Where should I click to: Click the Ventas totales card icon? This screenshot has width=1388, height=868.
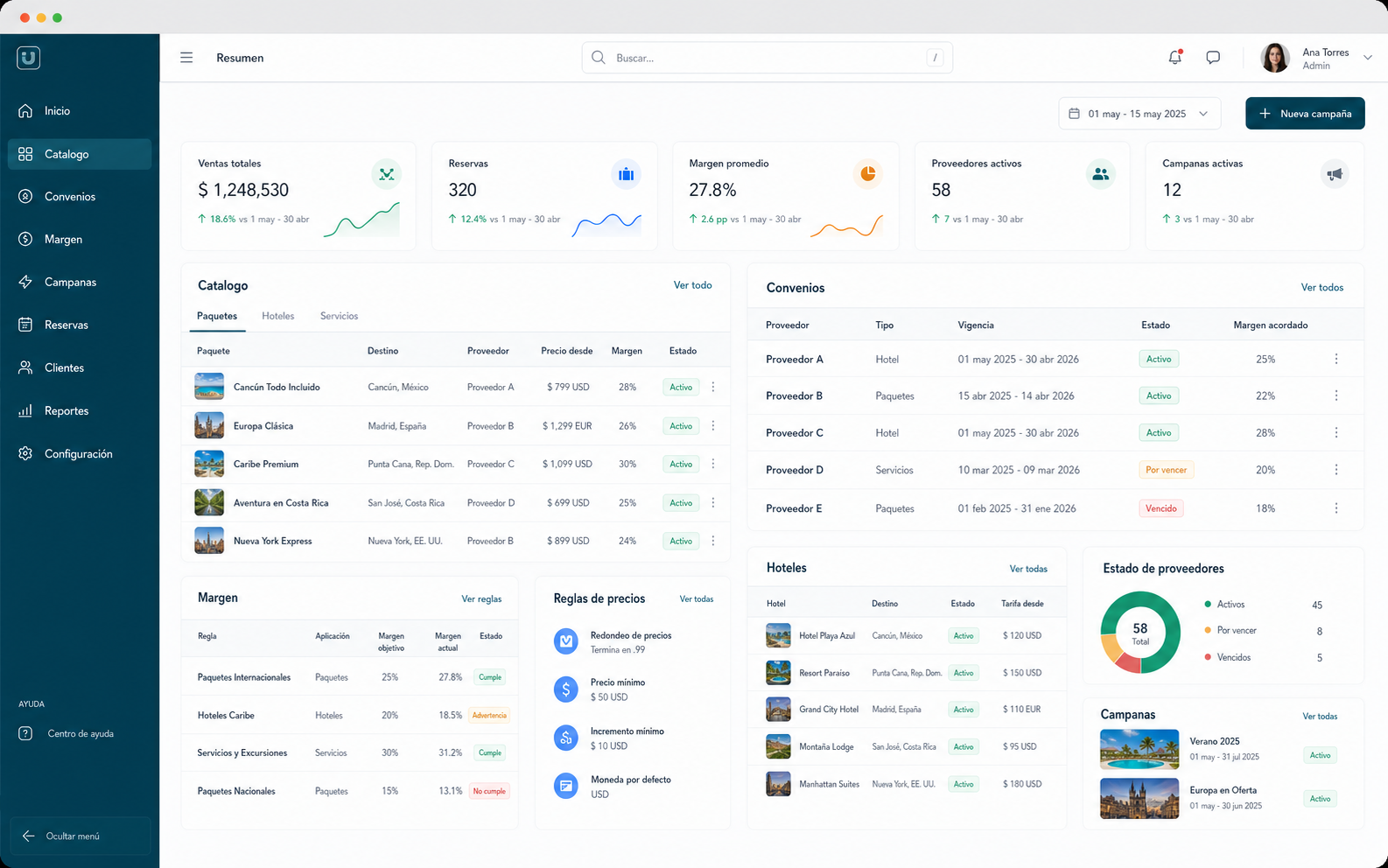387,174
